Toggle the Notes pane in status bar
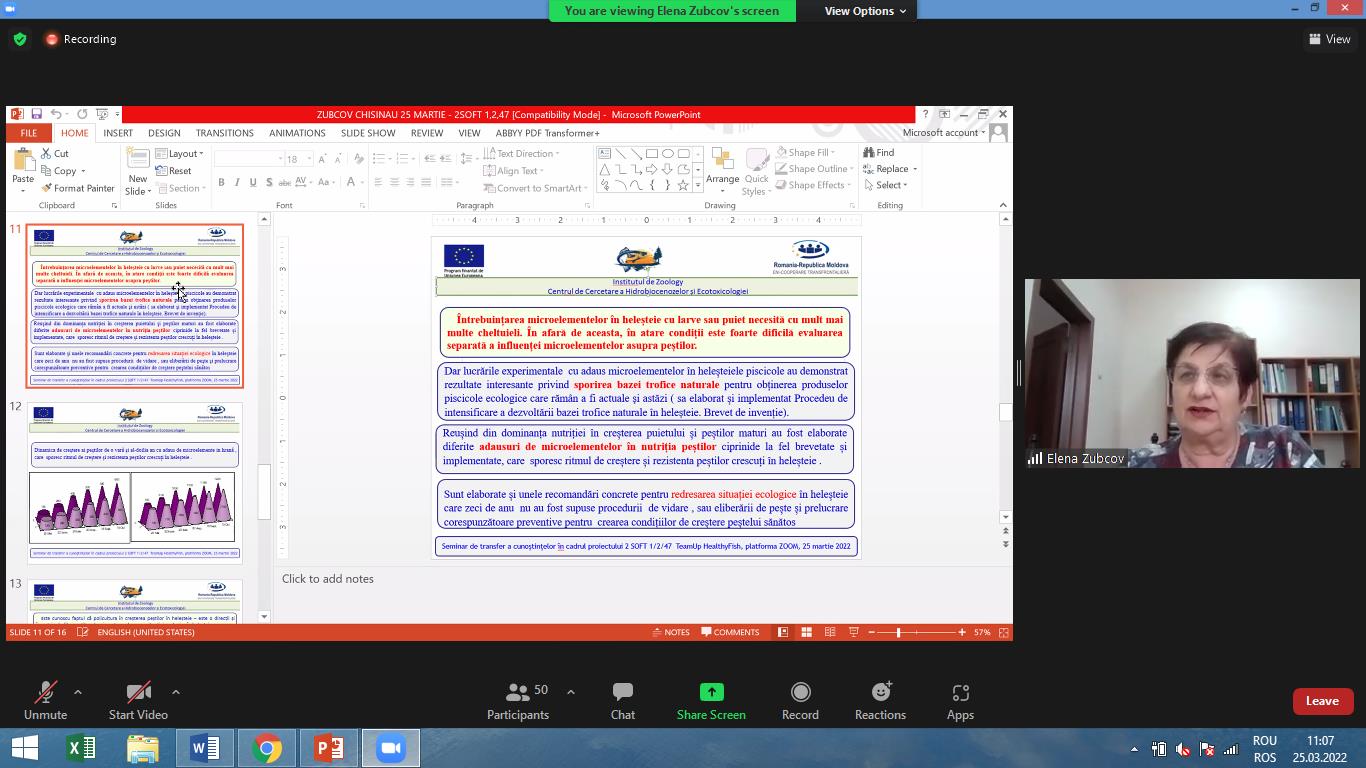Viewport: 1366px width, 768px height. (670, 632)
